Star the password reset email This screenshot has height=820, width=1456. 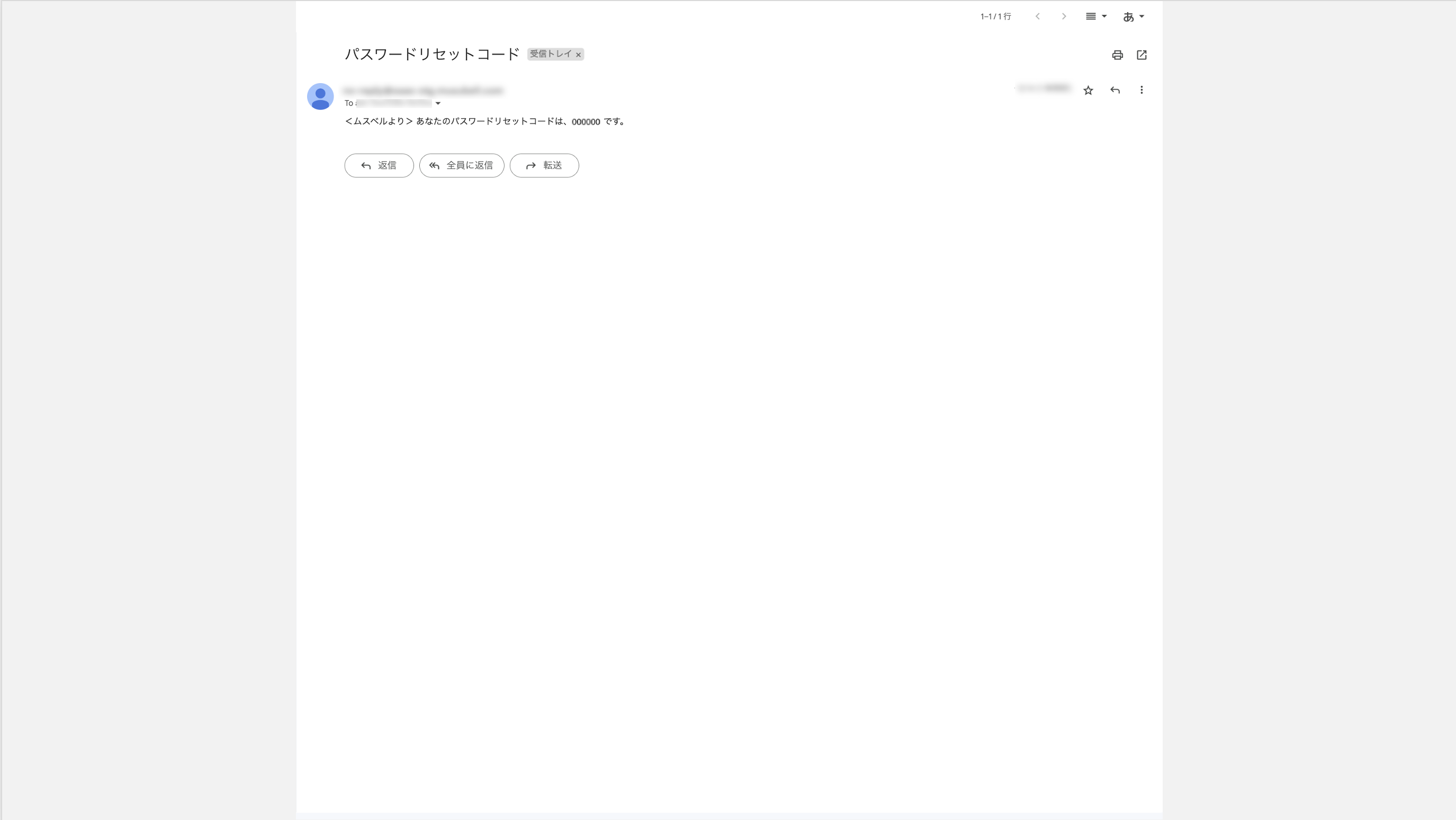coord(1088,91)
